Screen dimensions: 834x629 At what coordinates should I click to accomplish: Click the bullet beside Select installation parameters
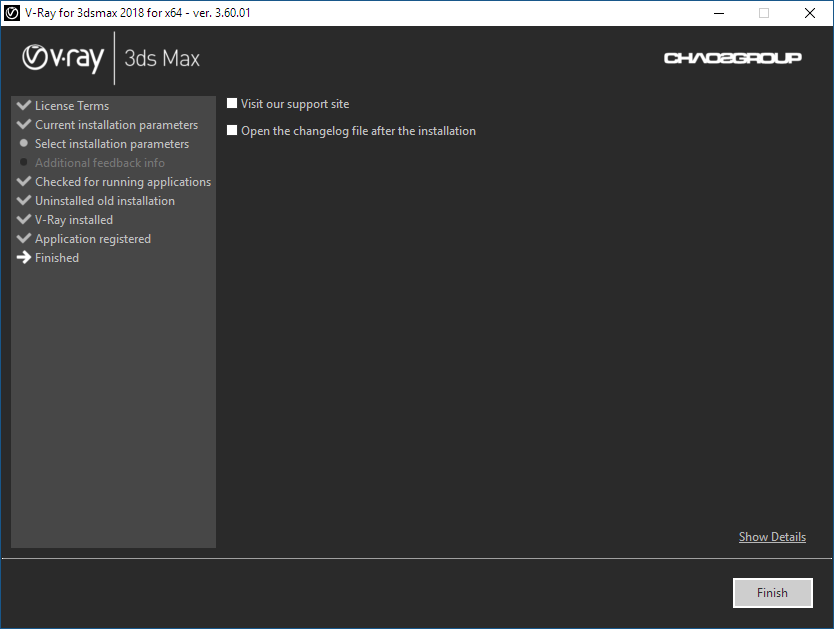click(x=23, y=143)
